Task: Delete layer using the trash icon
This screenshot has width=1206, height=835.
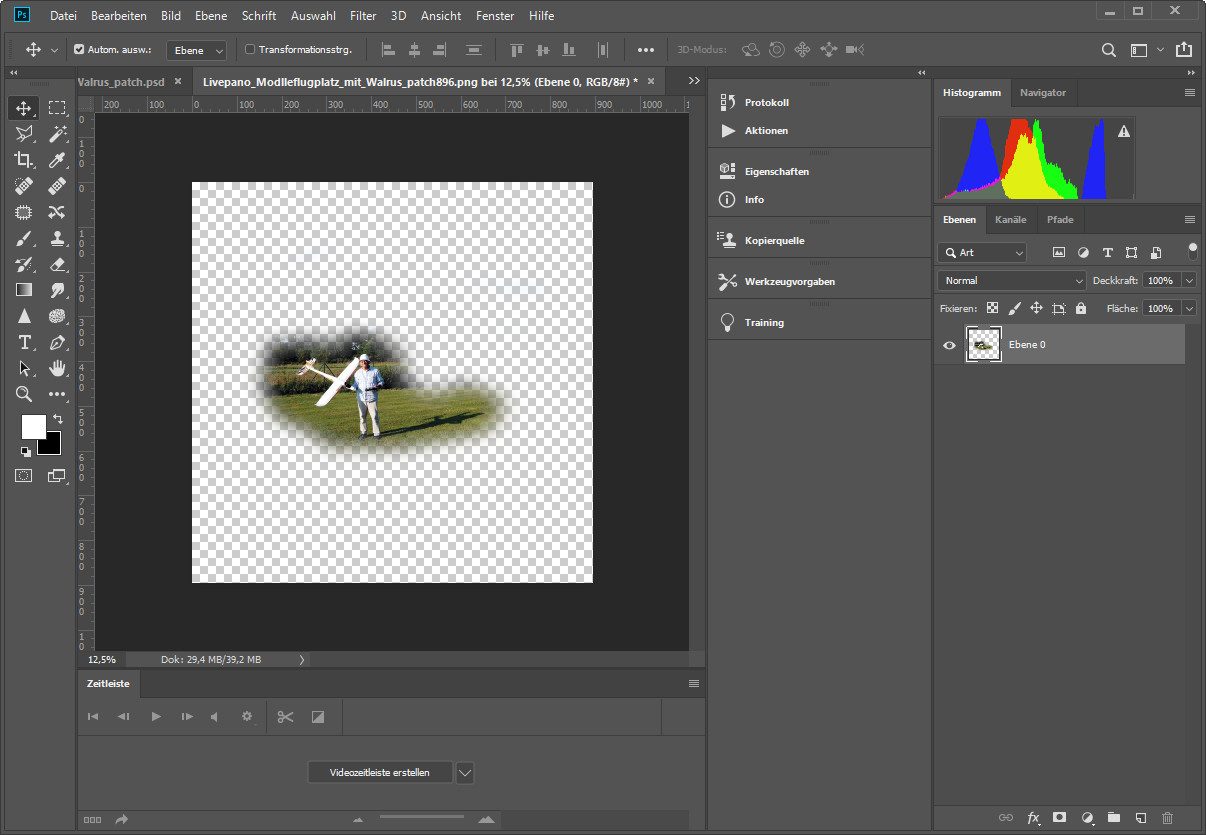Action: click(1167, 817)
